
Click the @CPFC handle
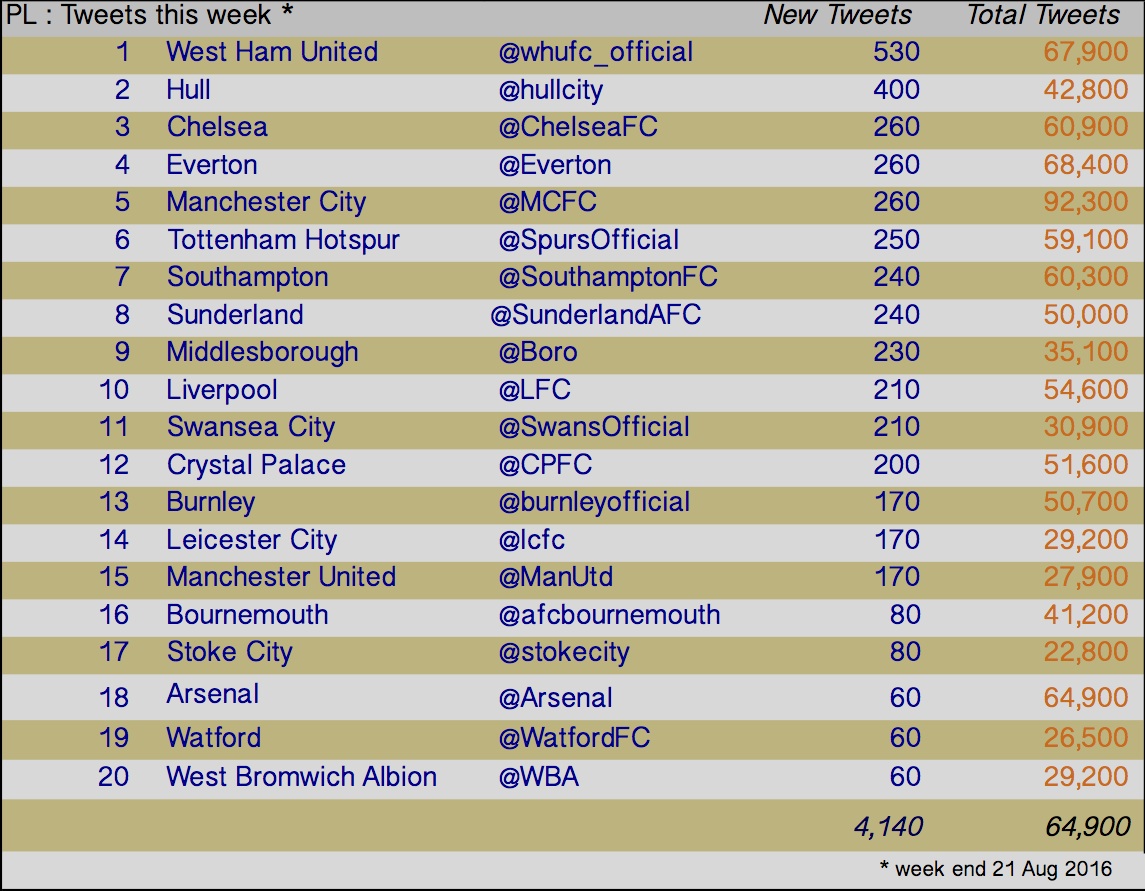point(545,465)
